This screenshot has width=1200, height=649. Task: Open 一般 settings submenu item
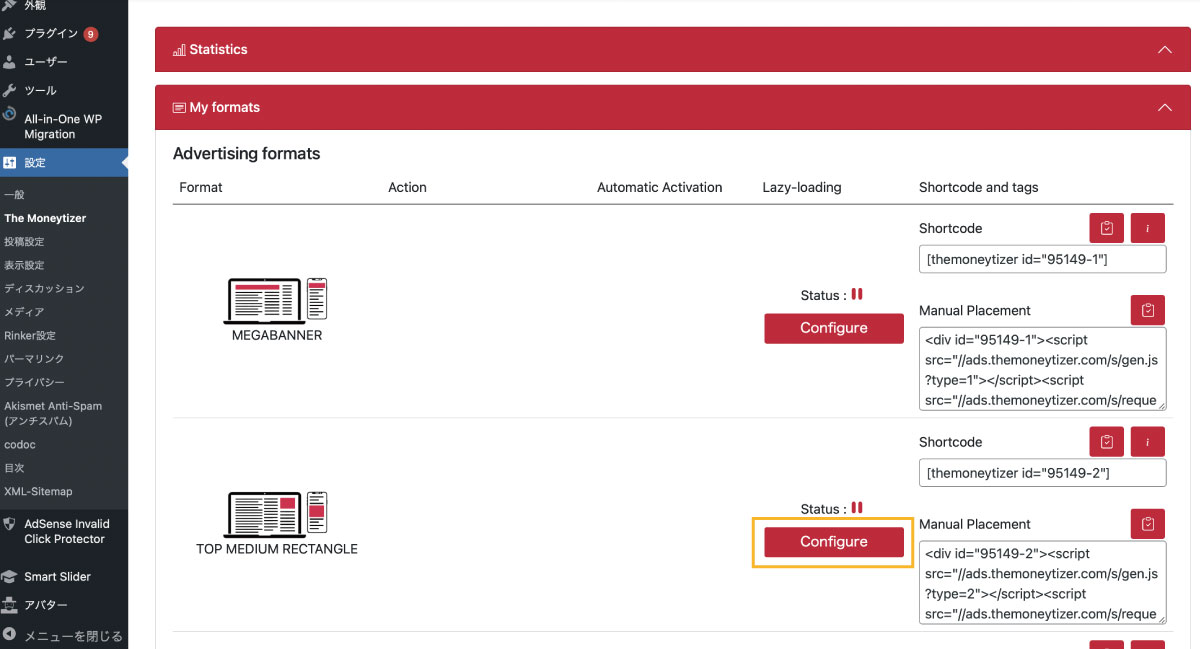click(x=14, y=195)
